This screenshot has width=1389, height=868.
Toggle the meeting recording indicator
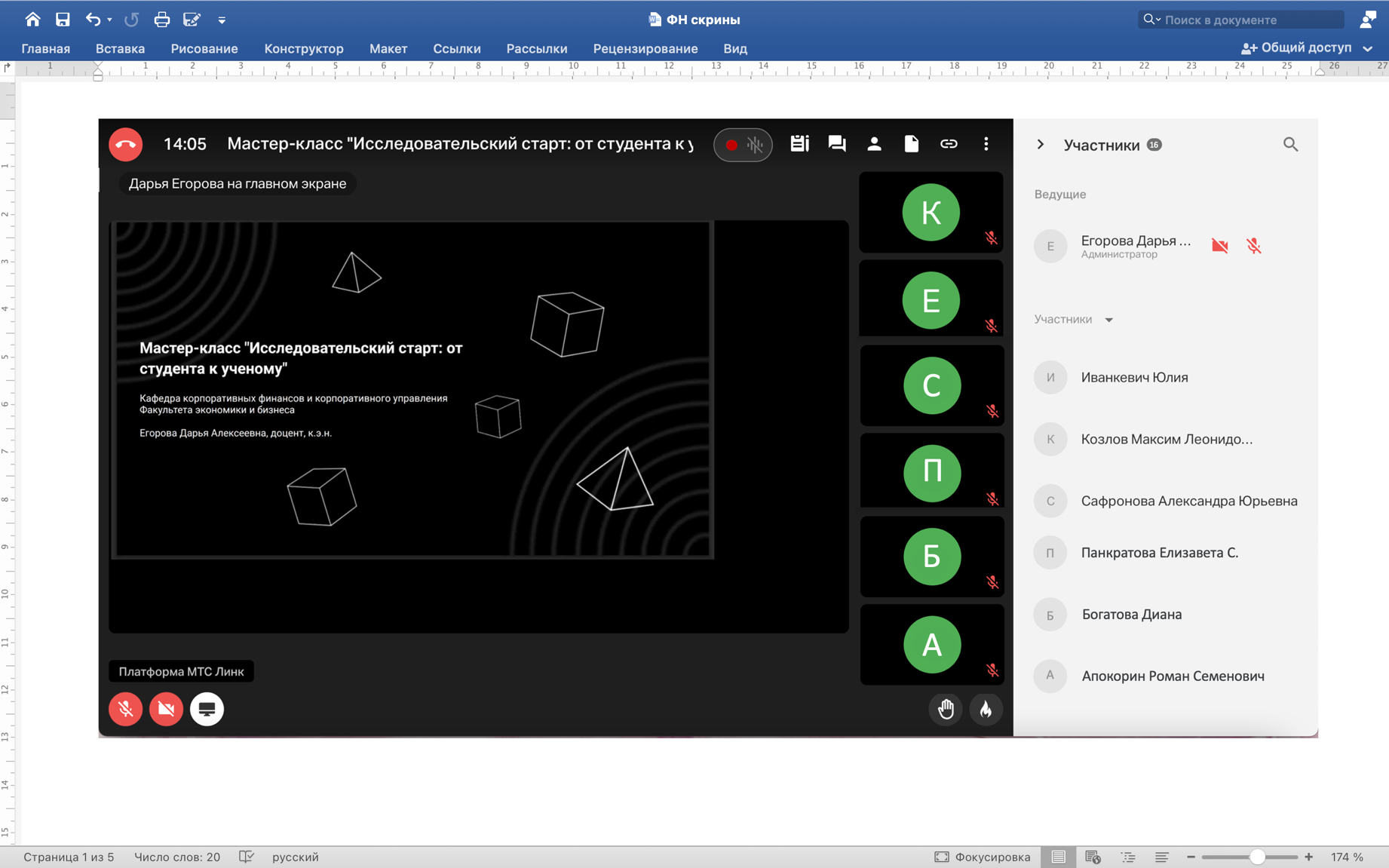tap(731, 145)
